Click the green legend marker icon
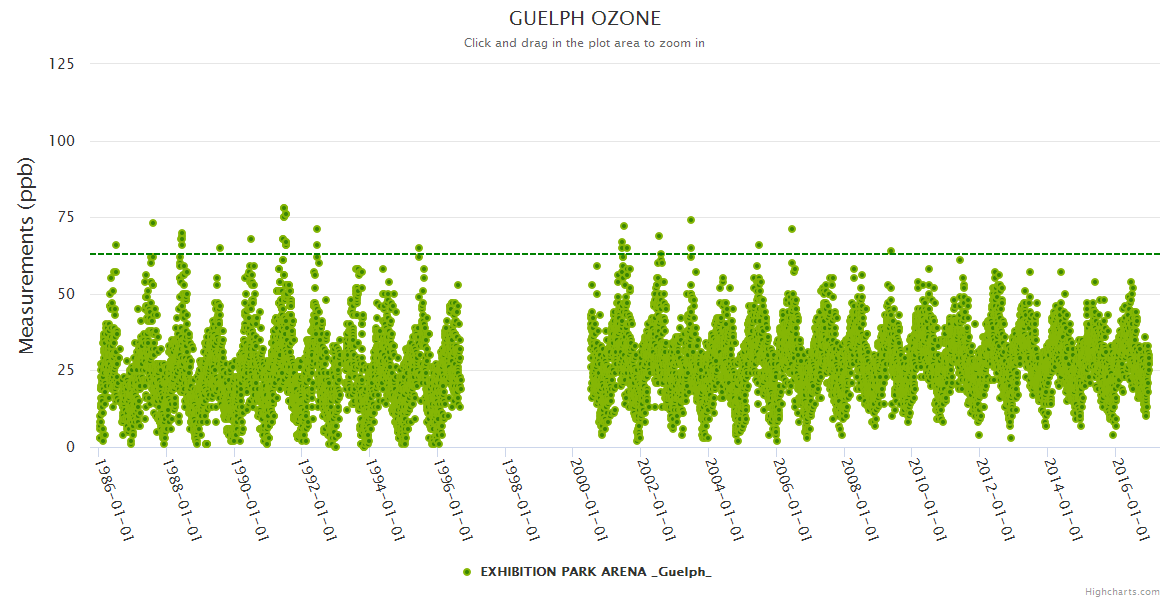 pos(467,572)
